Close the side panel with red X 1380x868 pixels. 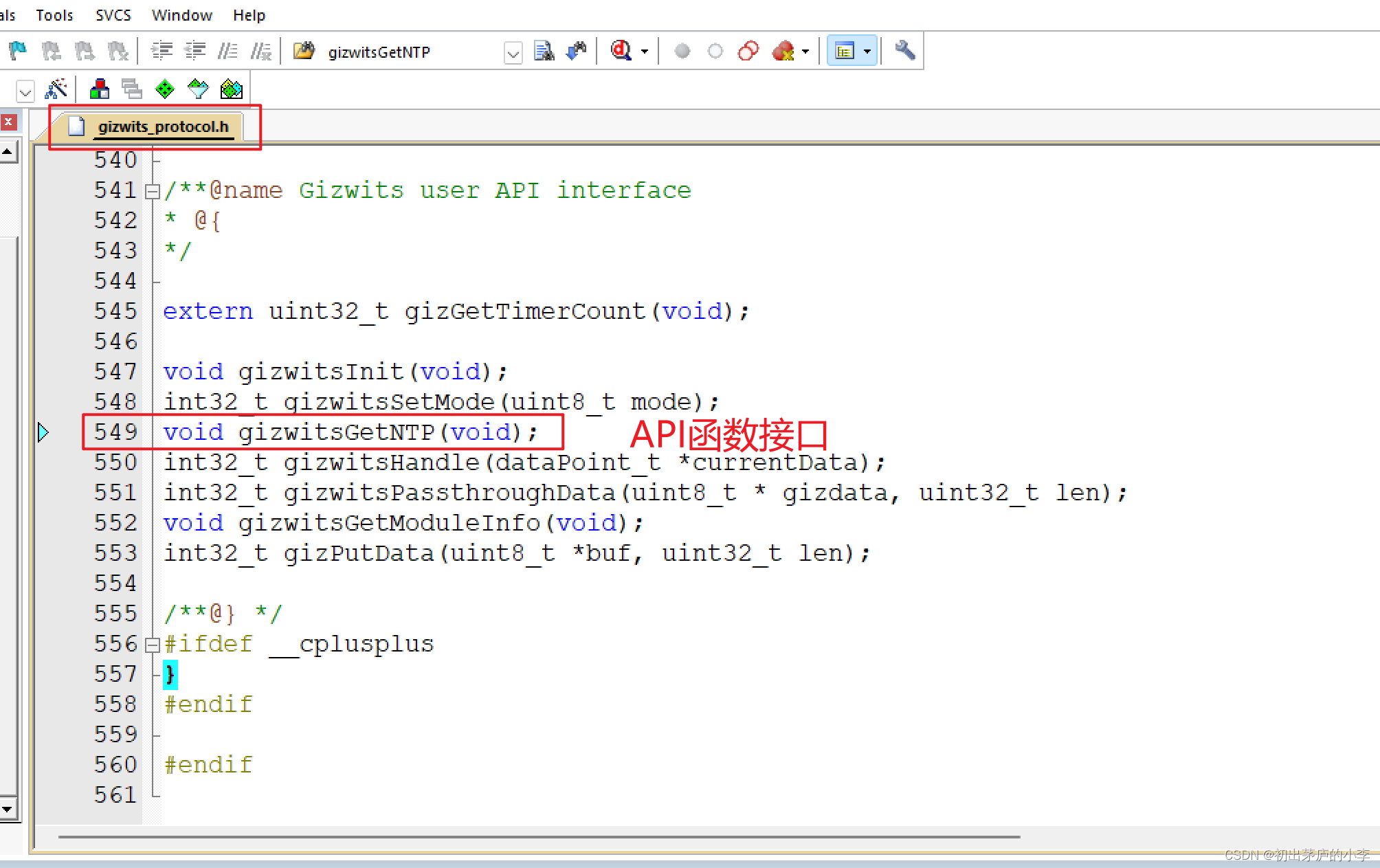(x=8, y=122)
